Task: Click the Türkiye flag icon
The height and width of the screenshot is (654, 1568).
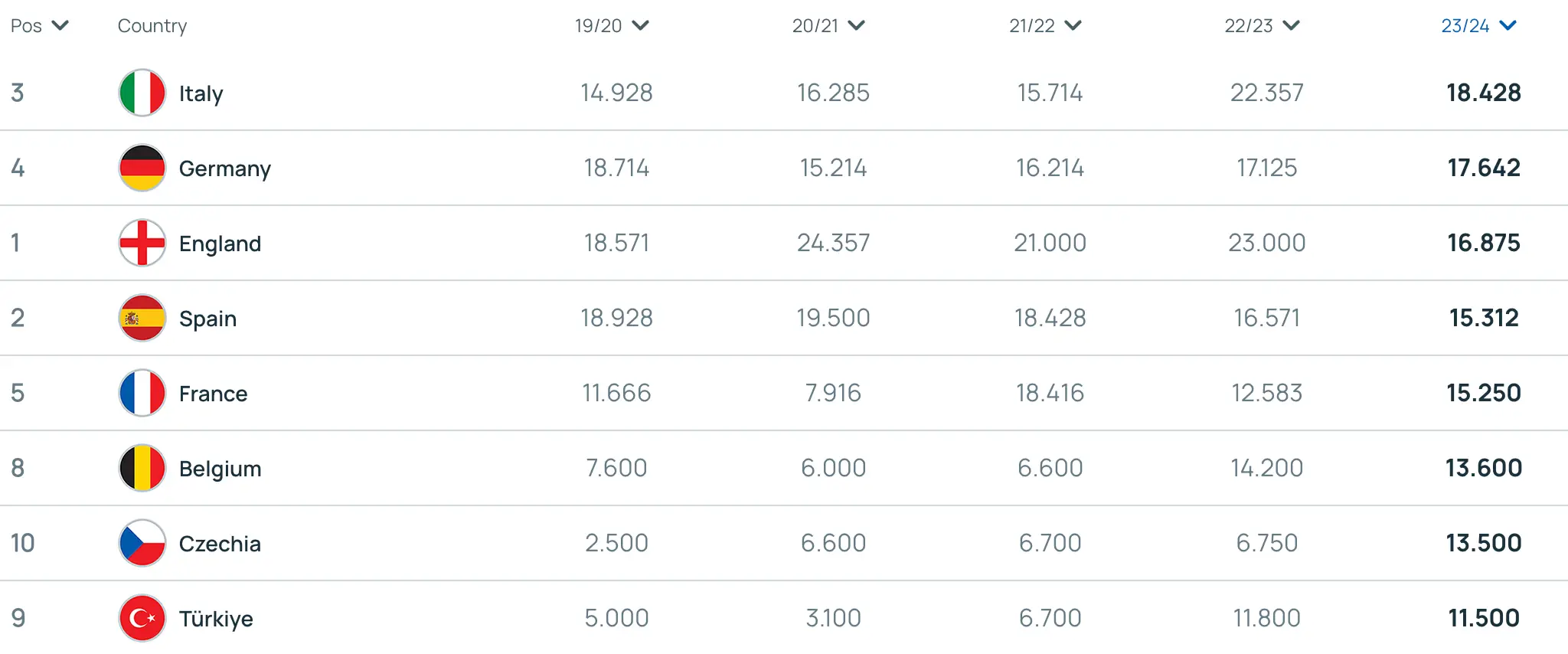Action: [142, 618]
